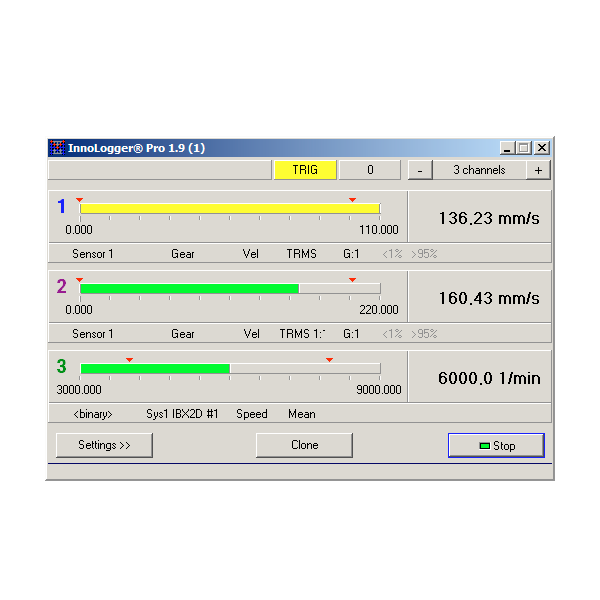
Task: Decrease channel count with minus button
Action: (419, 170)
